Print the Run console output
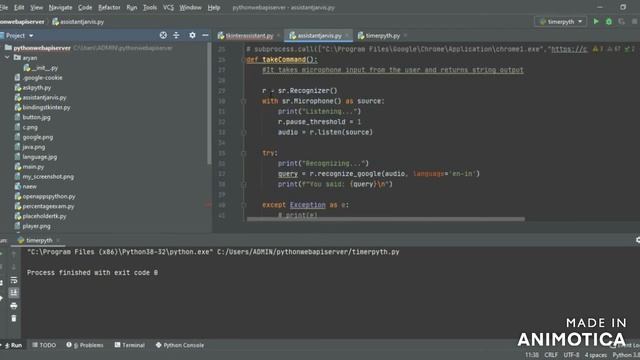The width and height of the screenshot is (640, 360). 14,306
